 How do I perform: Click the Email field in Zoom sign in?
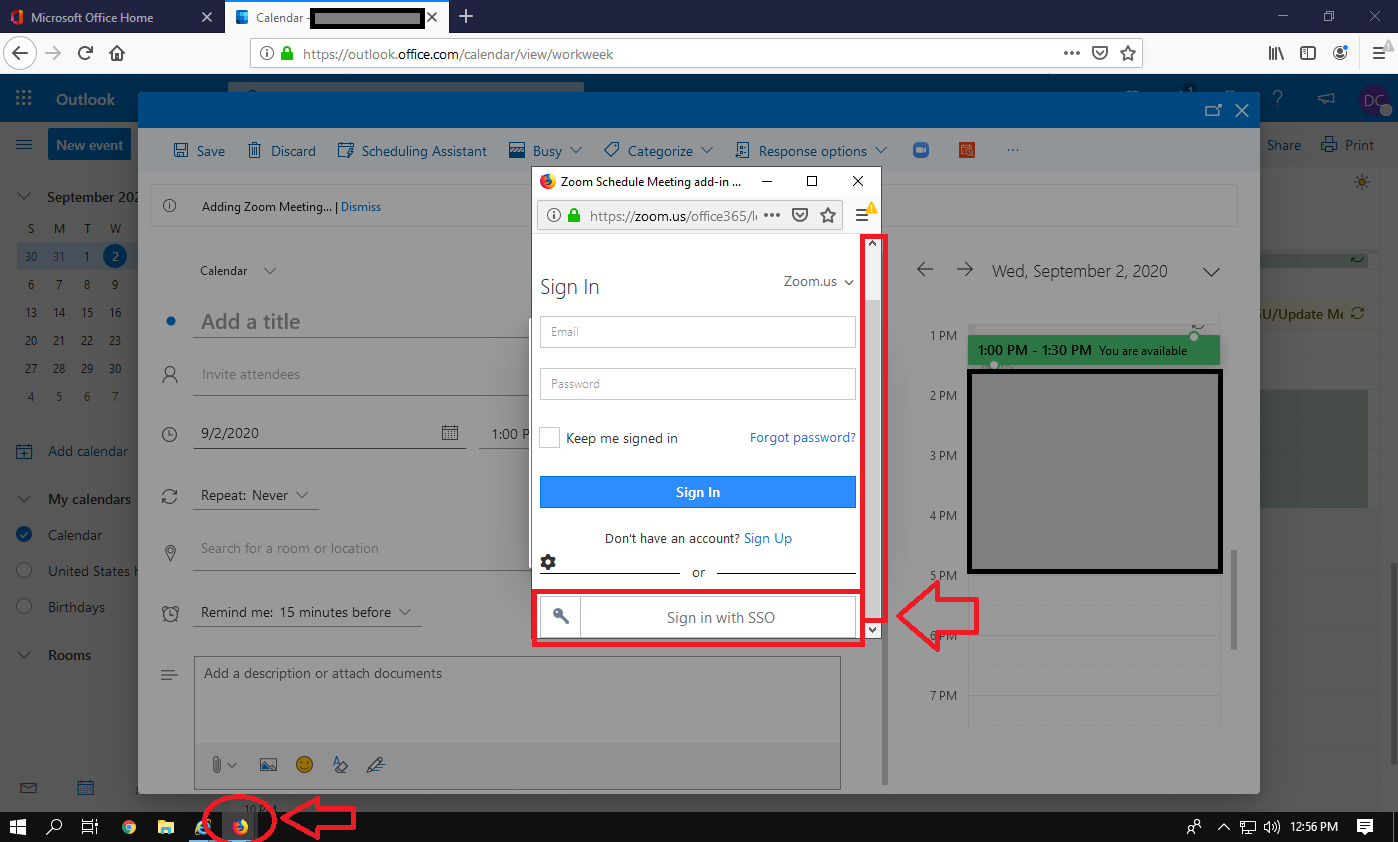point(697,332)
